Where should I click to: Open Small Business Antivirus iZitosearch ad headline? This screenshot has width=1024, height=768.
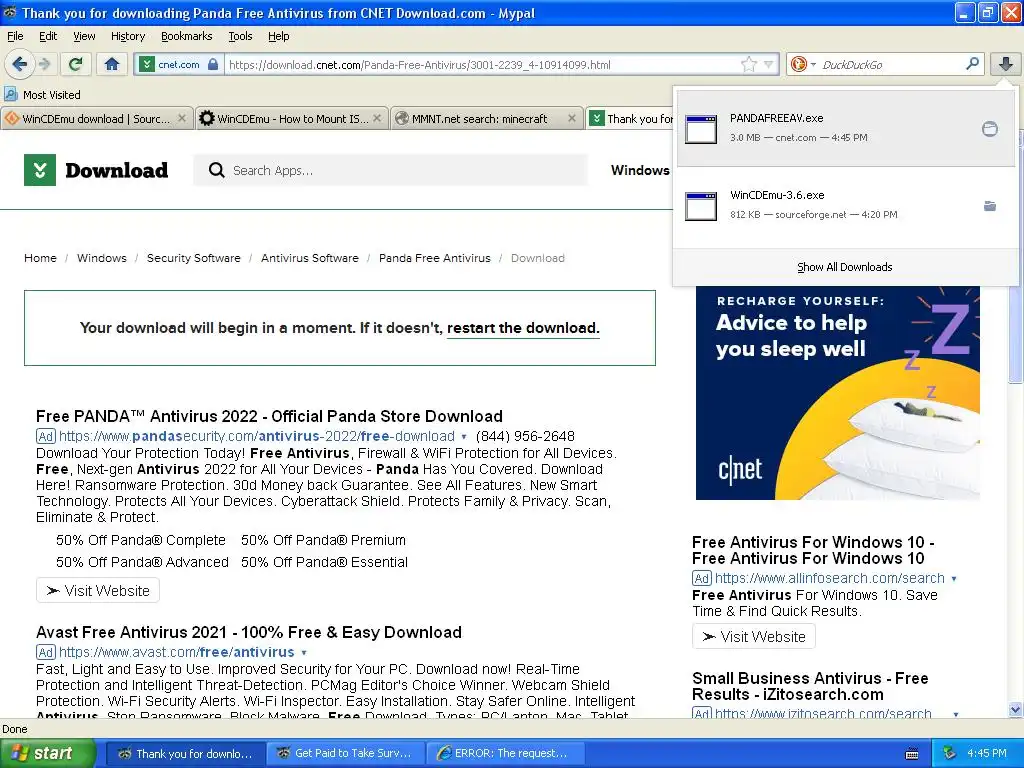(x=810, y=686)
